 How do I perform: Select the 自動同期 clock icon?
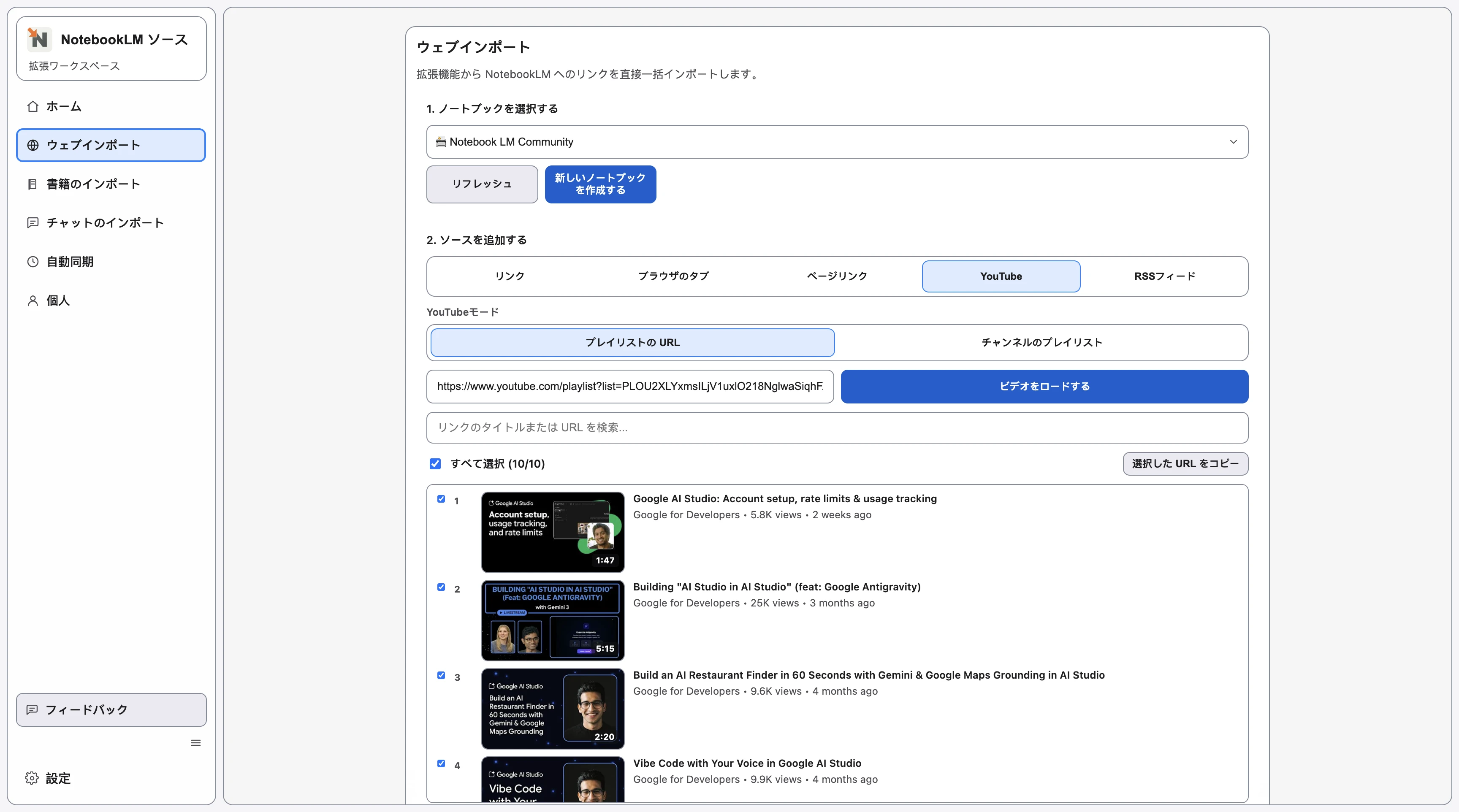click(x=32, y=261)
